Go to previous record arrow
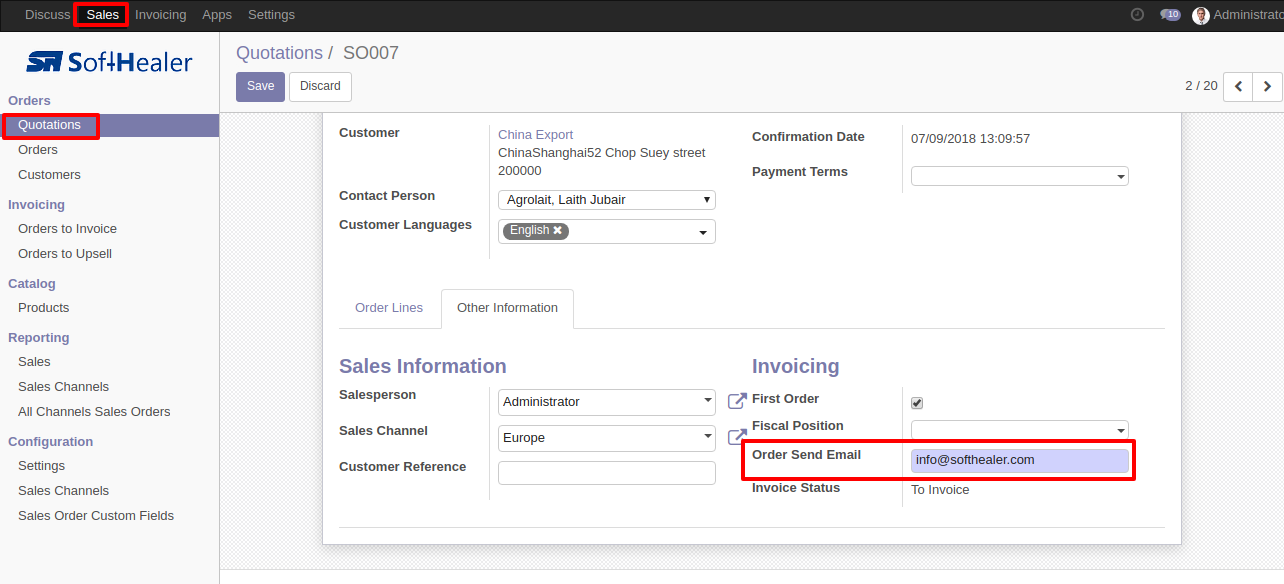 (1238, 86)
